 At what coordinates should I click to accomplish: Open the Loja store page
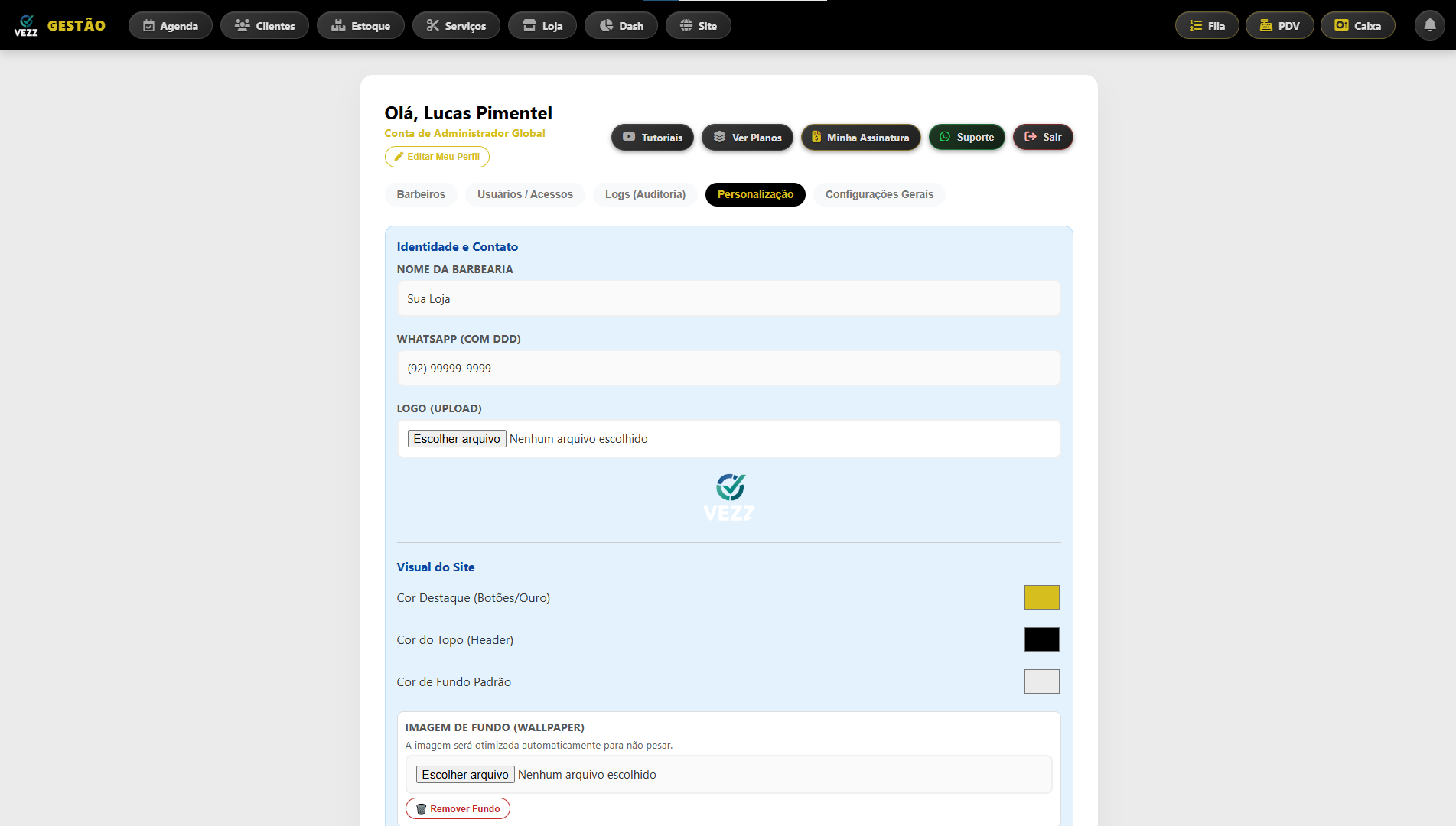(x=542, y=25)
